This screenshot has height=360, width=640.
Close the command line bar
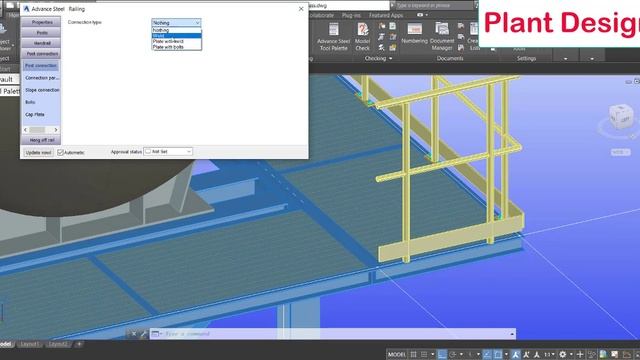pos(133,334)
